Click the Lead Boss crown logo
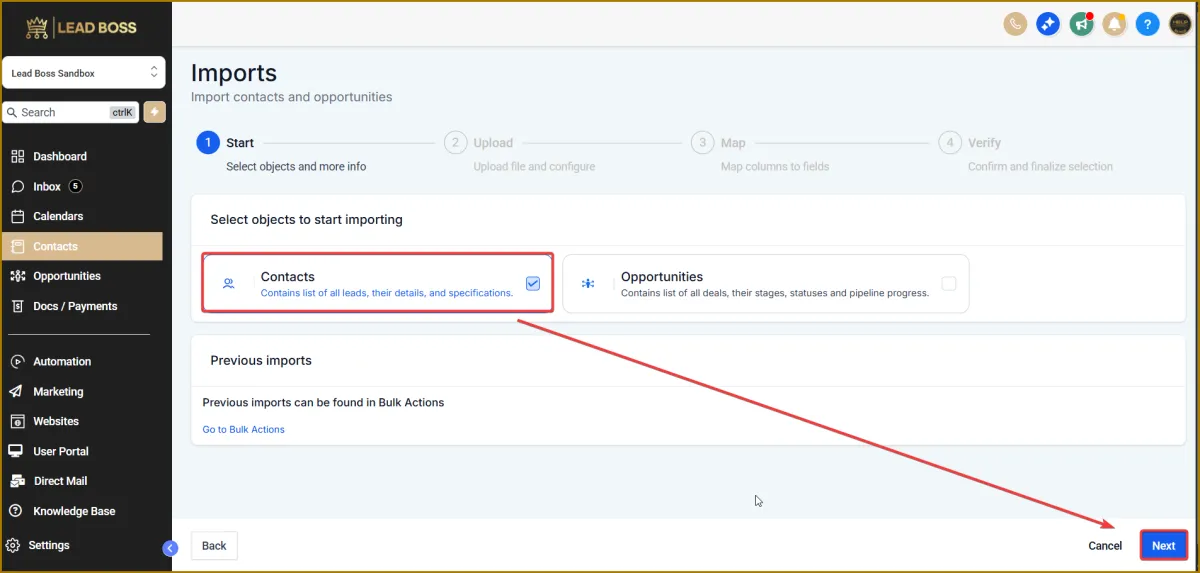The image size is (1200, 573). pos(37,27)
